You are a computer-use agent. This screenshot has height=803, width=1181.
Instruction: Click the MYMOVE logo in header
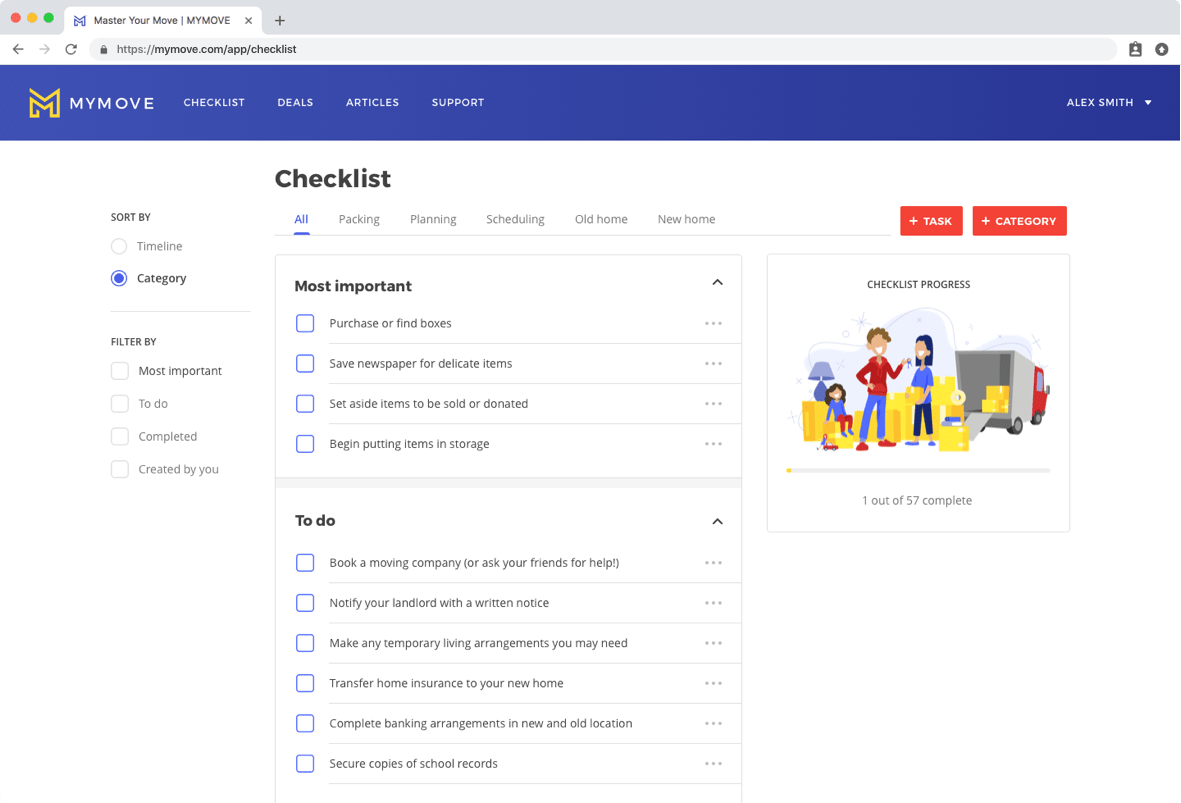tap(91, 103)
